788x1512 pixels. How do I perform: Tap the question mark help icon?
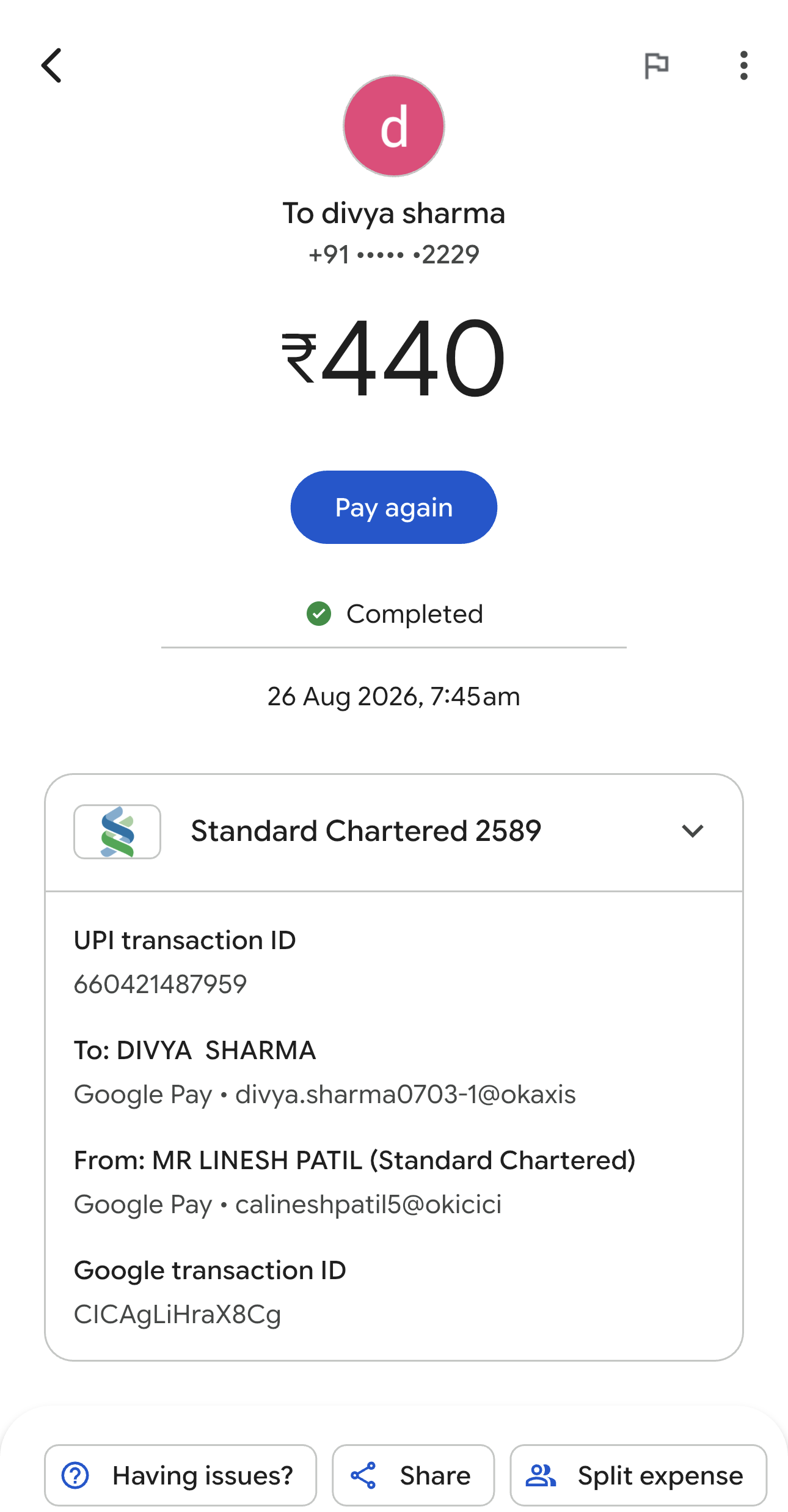75,1475
